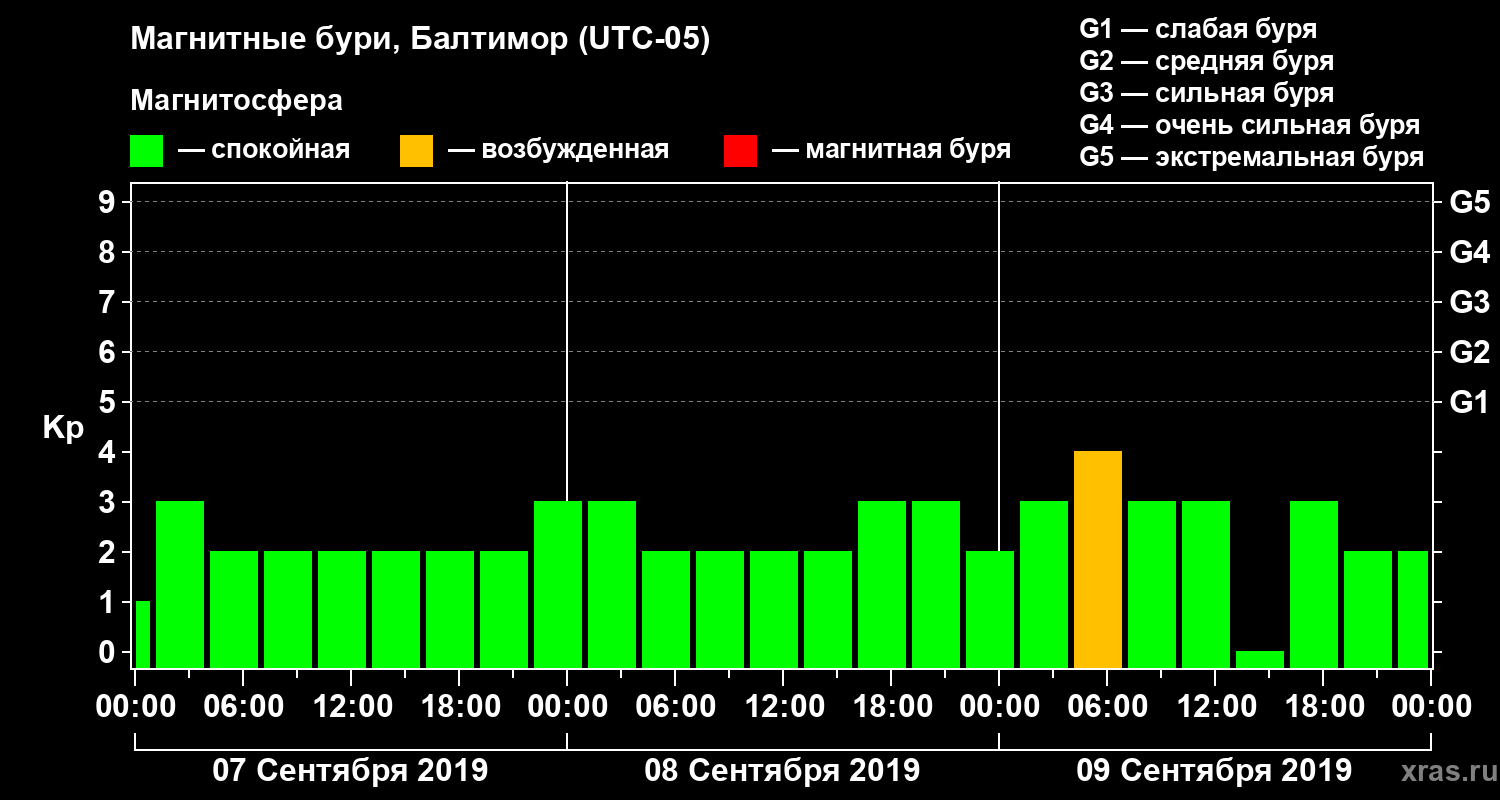Viewport: 1500px width, 800px height.
Task: Click the "08 Сентября 2019" date label
Action: pyautogui.click(x=782, y=771)
